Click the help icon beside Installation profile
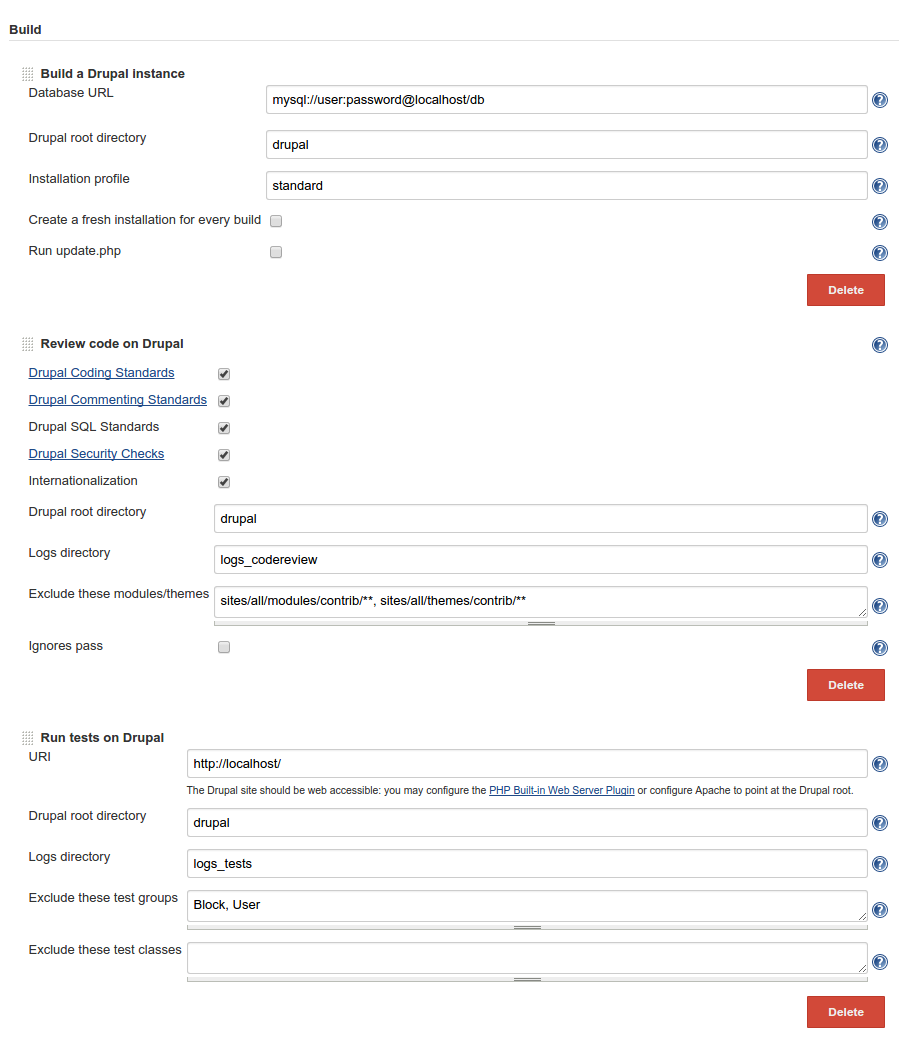Screen dimensions: 902x1050 (x=879, y=185)
